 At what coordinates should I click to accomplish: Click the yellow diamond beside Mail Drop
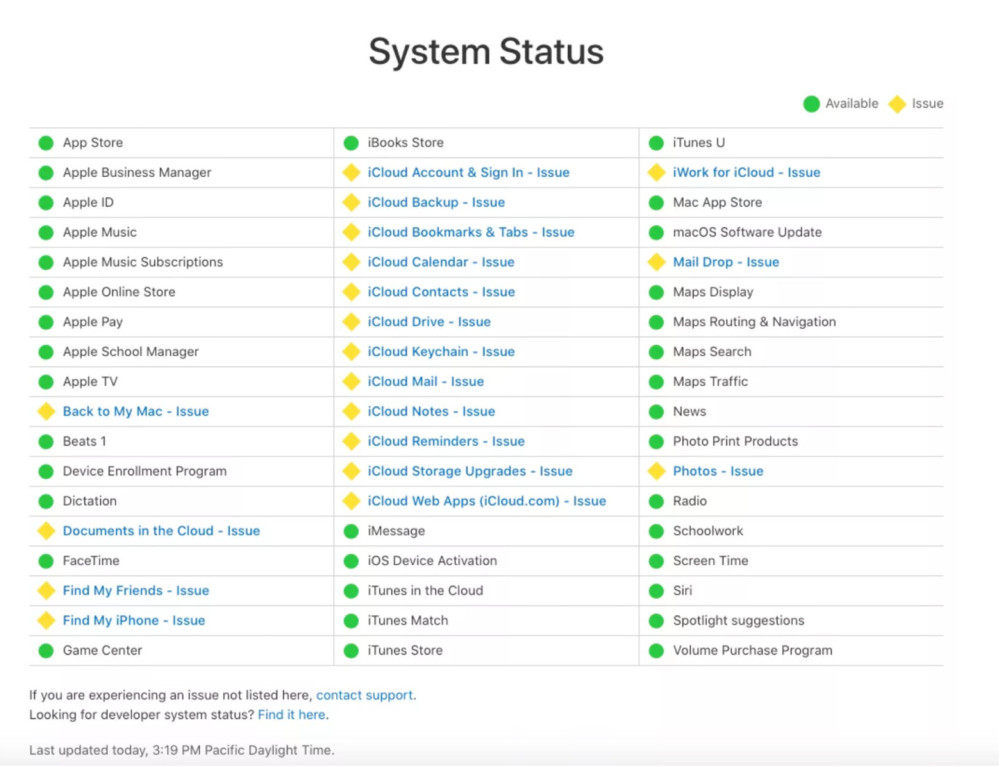[x=656, y=262]
